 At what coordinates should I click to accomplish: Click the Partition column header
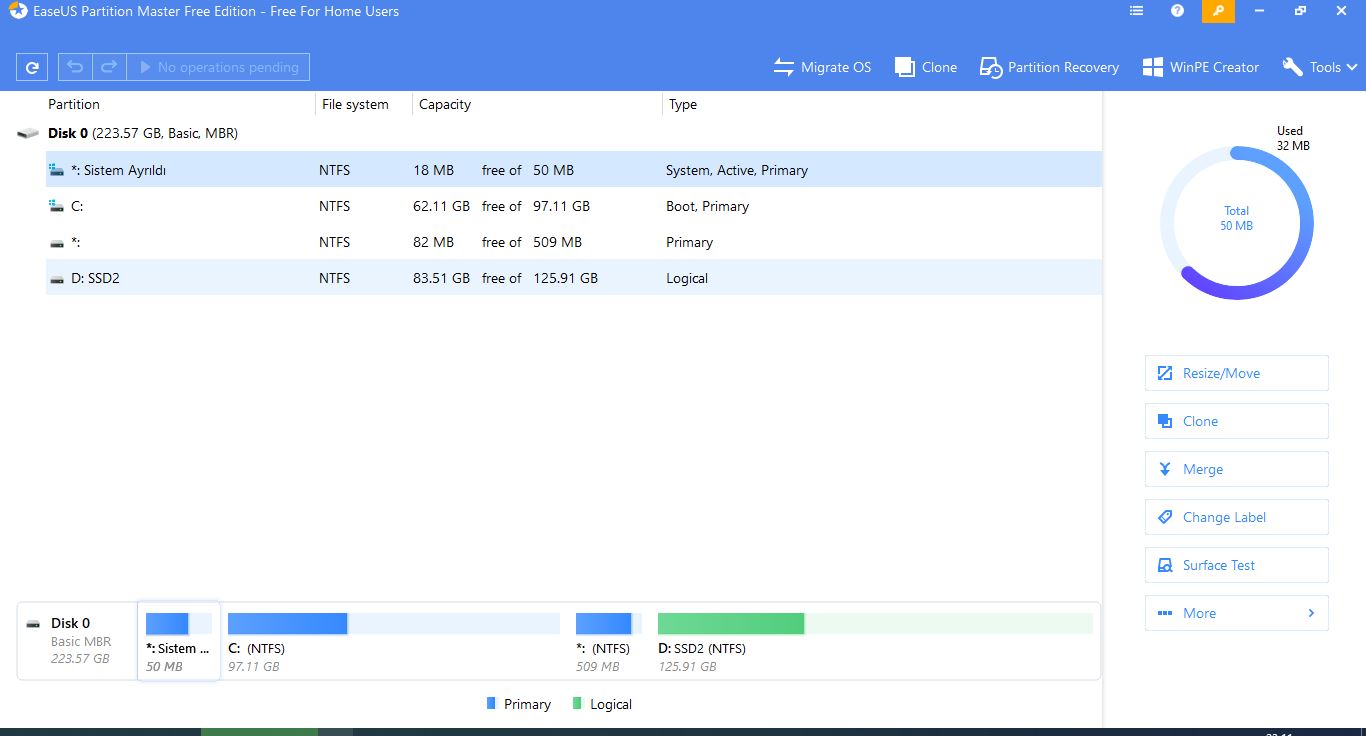click(74, 104)
